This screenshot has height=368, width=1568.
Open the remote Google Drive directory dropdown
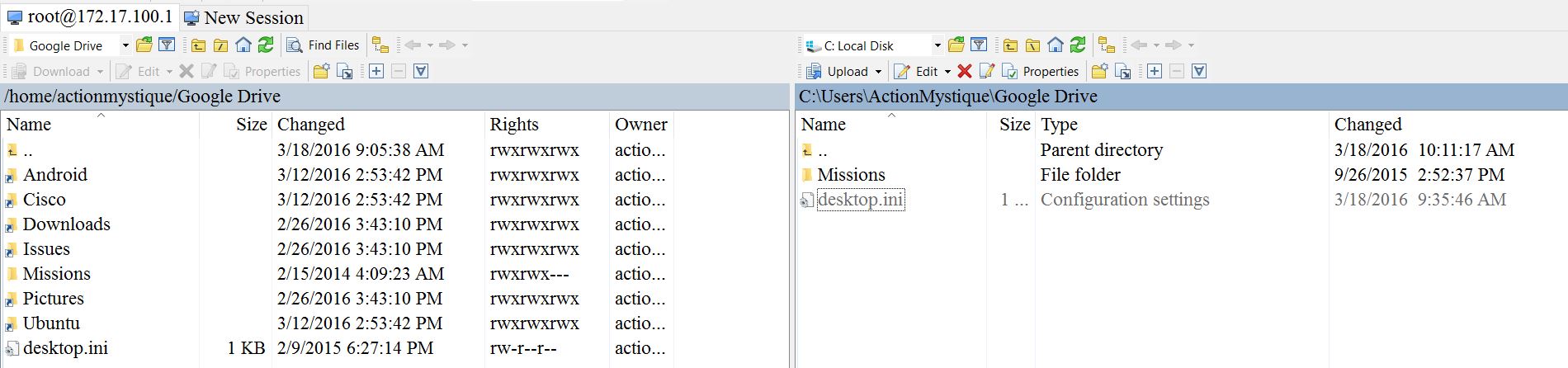[x=125, y=45]
